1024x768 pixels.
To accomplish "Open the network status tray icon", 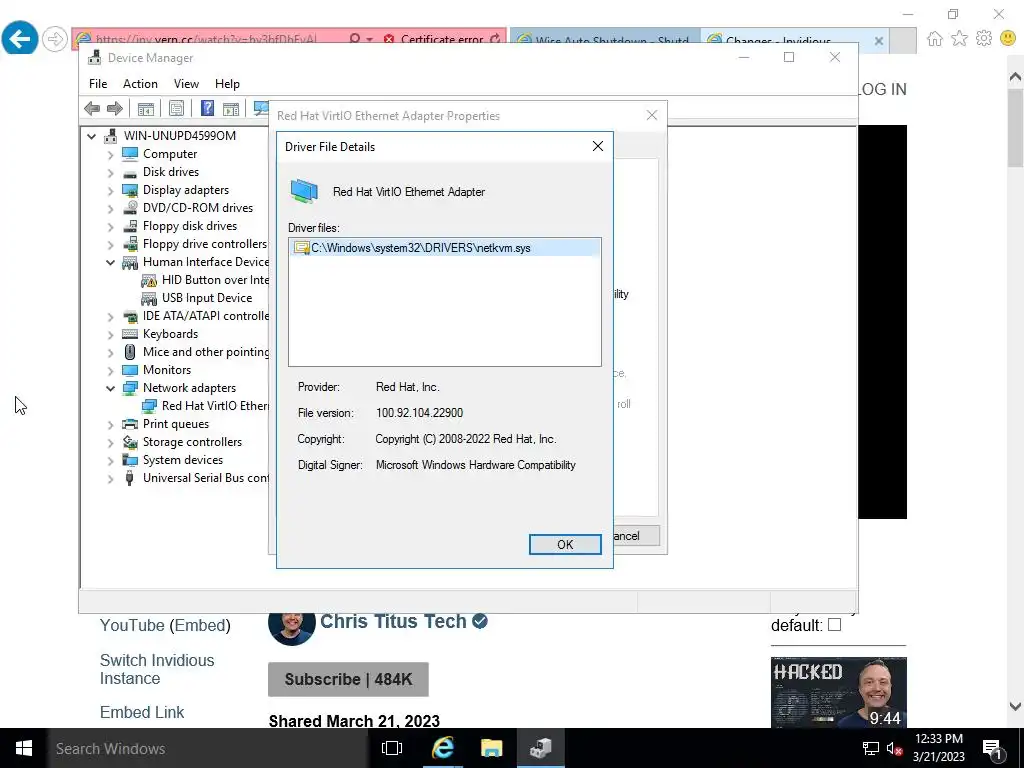I will click(871, 749).
